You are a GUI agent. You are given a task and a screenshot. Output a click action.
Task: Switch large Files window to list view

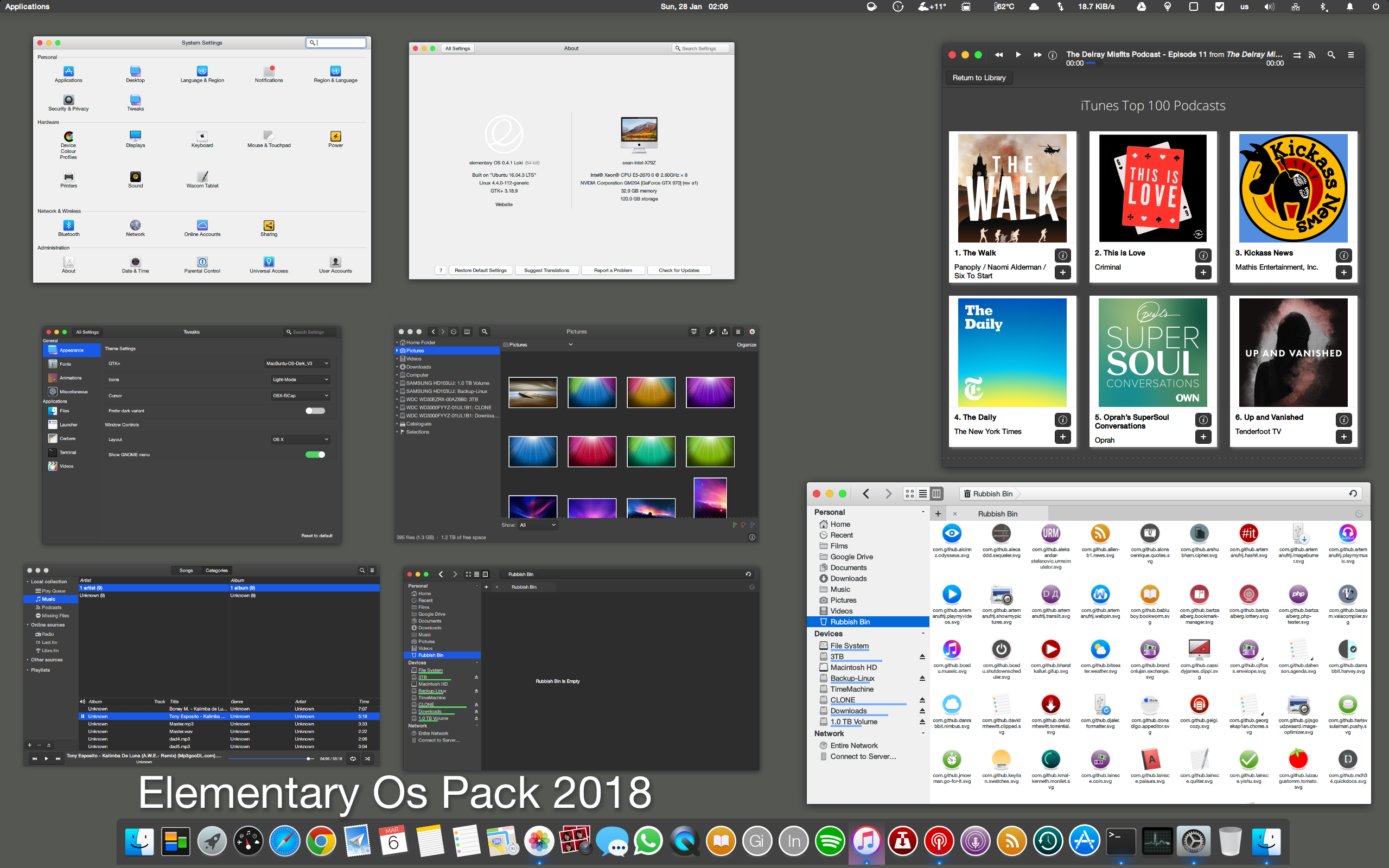(x=923, y=494)
